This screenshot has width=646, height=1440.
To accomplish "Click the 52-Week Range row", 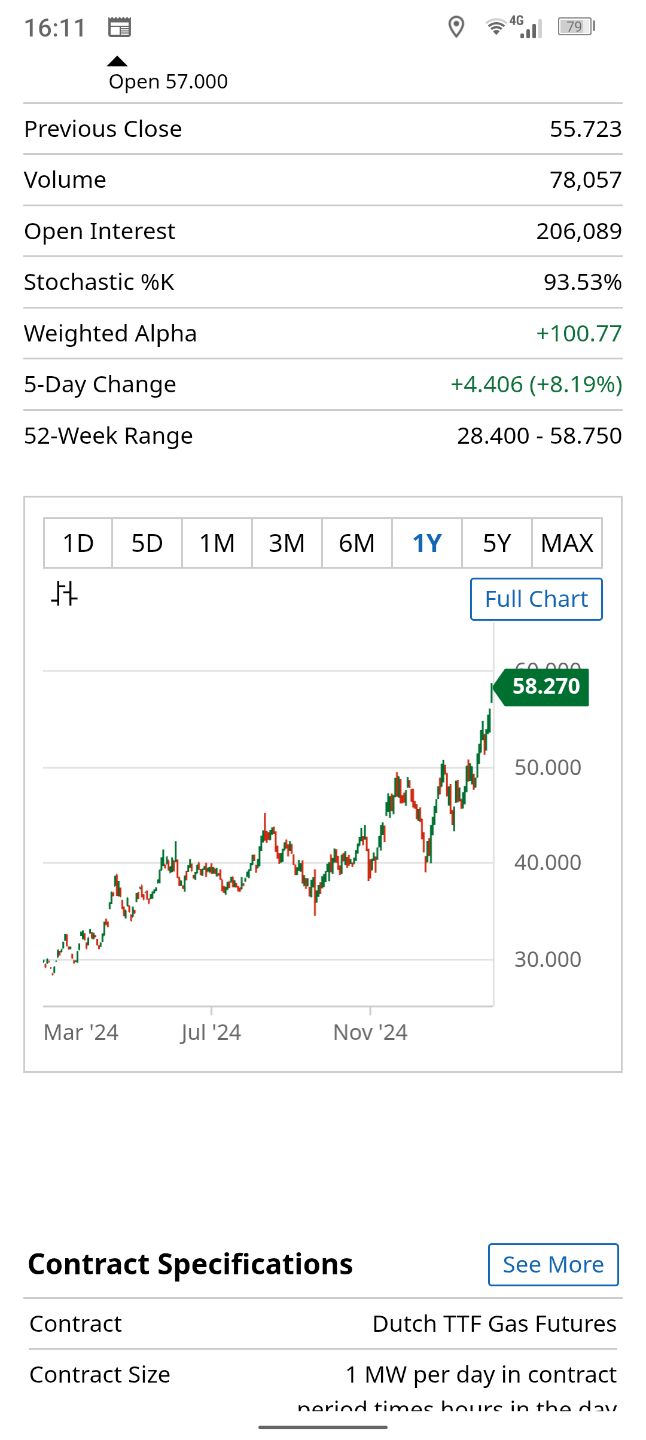I will [323, 436].
